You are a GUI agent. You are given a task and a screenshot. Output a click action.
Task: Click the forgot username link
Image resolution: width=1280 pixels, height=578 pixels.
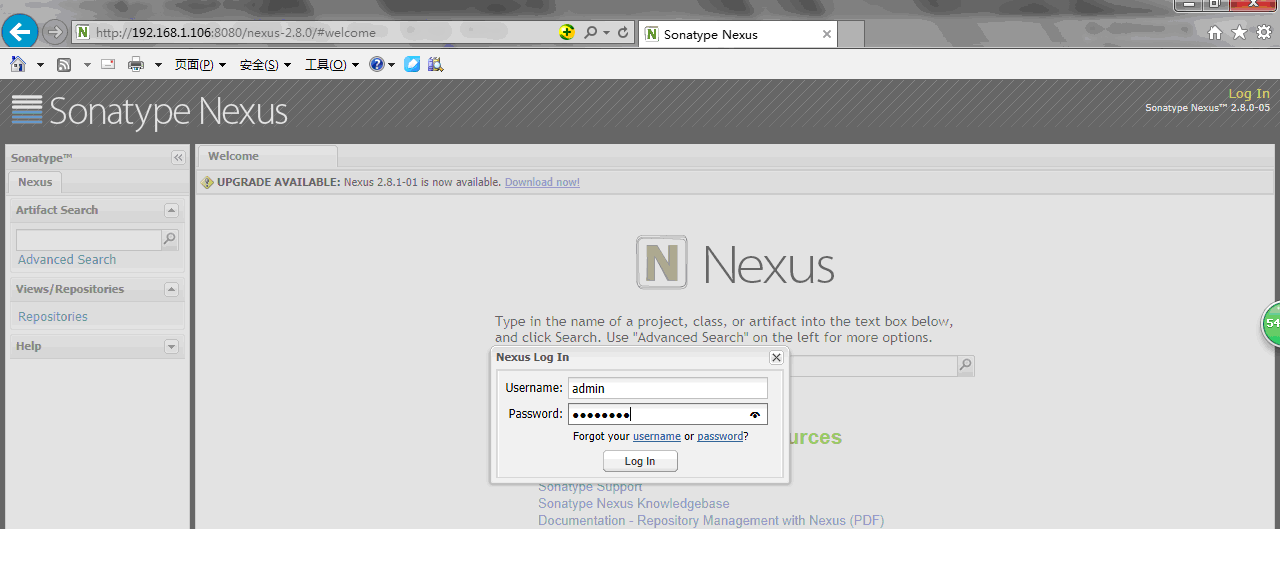point(657,436)
